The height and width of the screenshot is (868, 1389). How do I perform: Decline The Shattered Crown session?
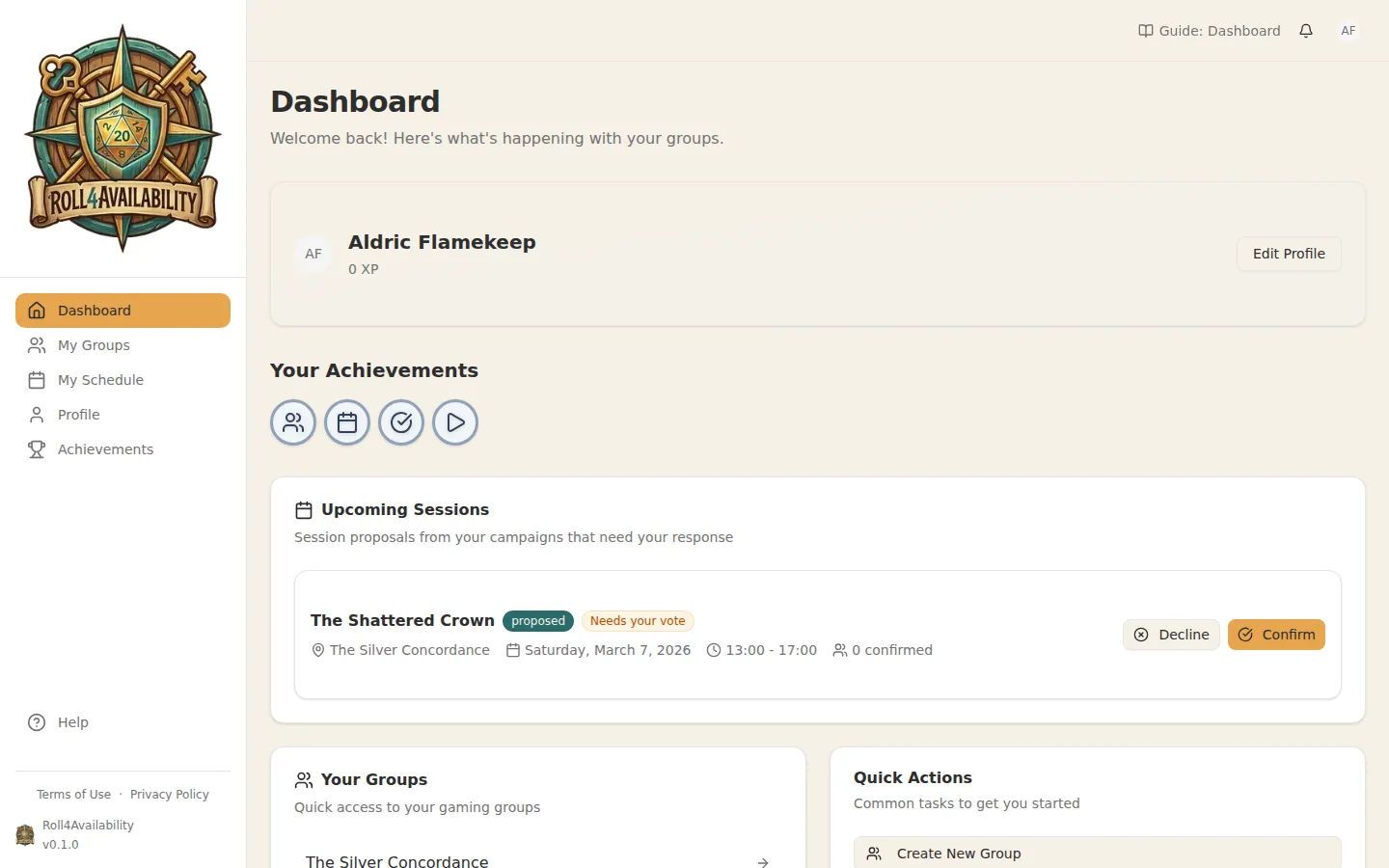pos(1171,634)
